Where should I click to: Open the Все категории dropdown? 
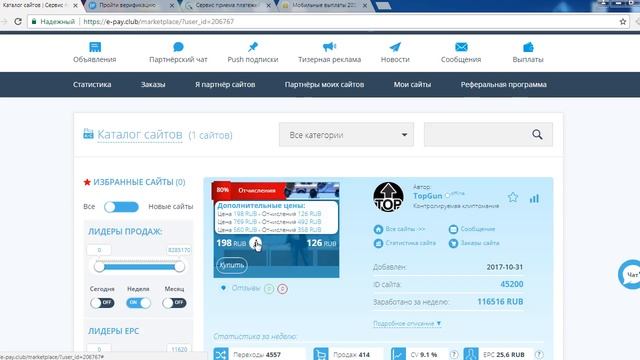point(346,134)
